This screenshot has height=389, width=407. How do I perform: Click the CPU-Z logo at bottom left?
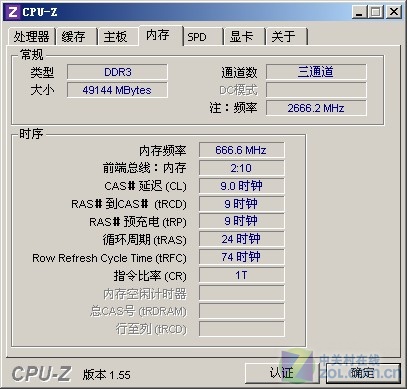pyautogui.click(x=41, y=374)
